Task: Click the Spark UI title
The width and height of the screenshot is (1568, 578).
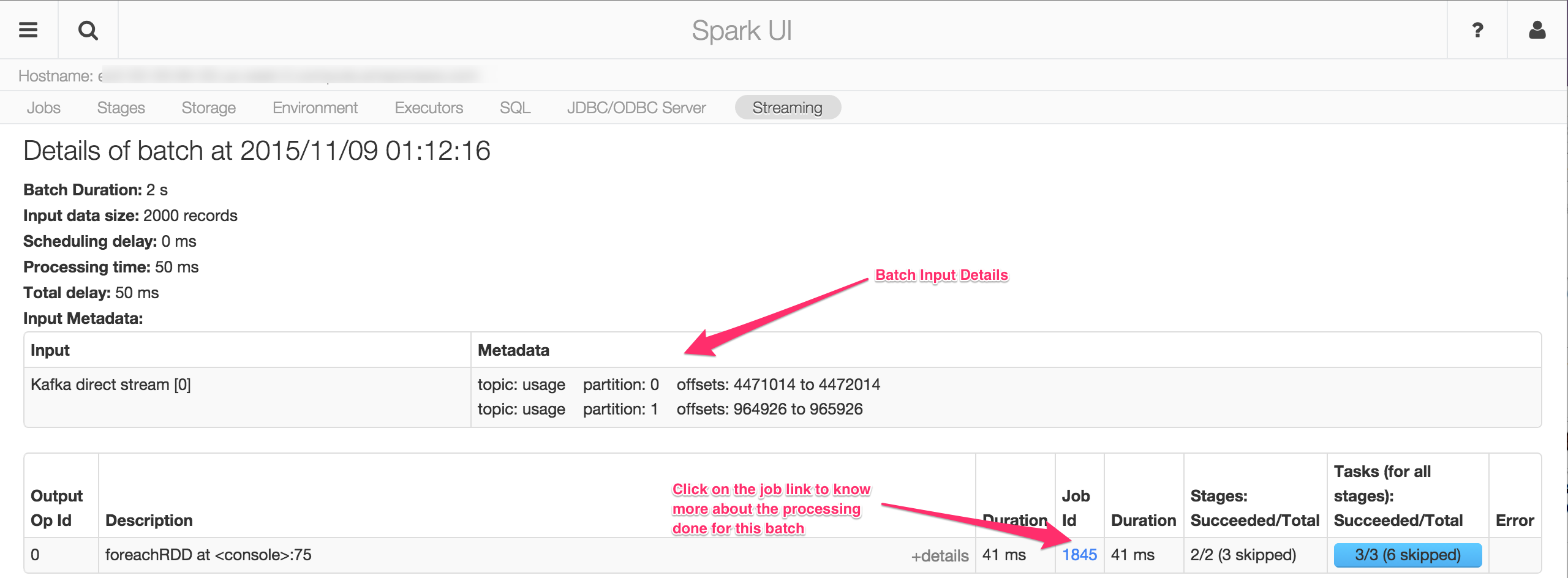Action: [x=741, y=30]
